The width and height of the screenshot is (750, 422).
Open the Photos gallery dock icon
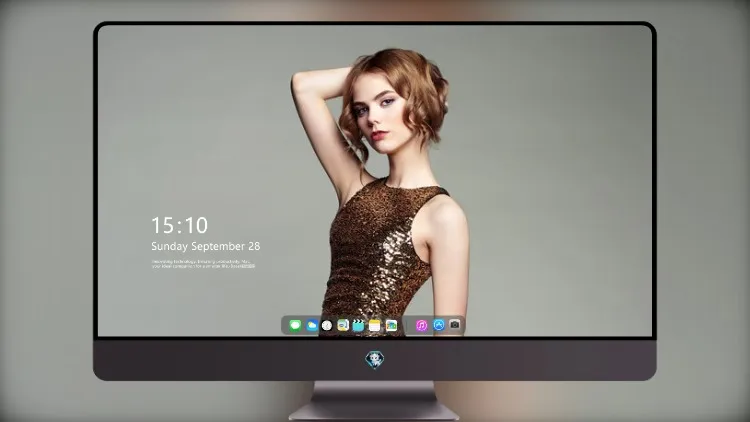click(x=391, y=326)
